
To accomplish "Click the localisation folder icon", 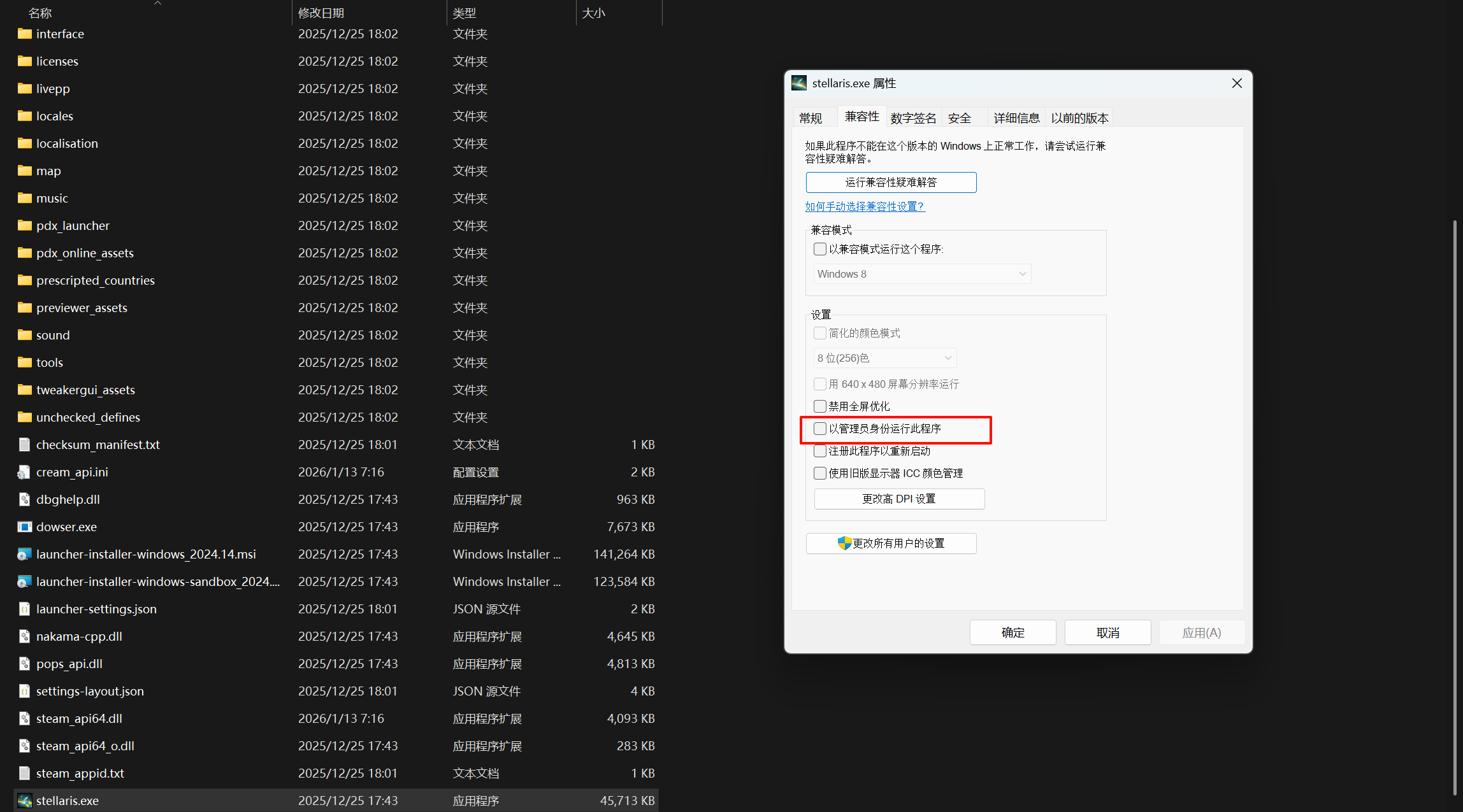I will point(25,143).
